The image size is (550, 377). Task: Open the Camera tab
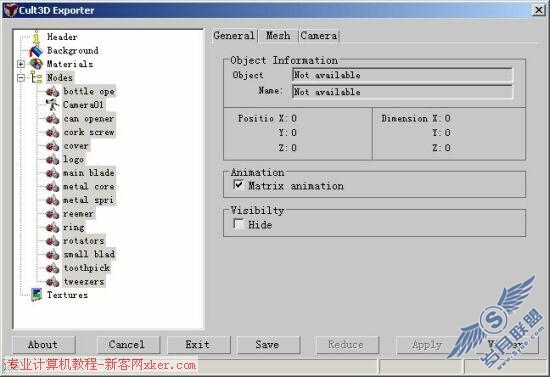[x=319, y=35]
